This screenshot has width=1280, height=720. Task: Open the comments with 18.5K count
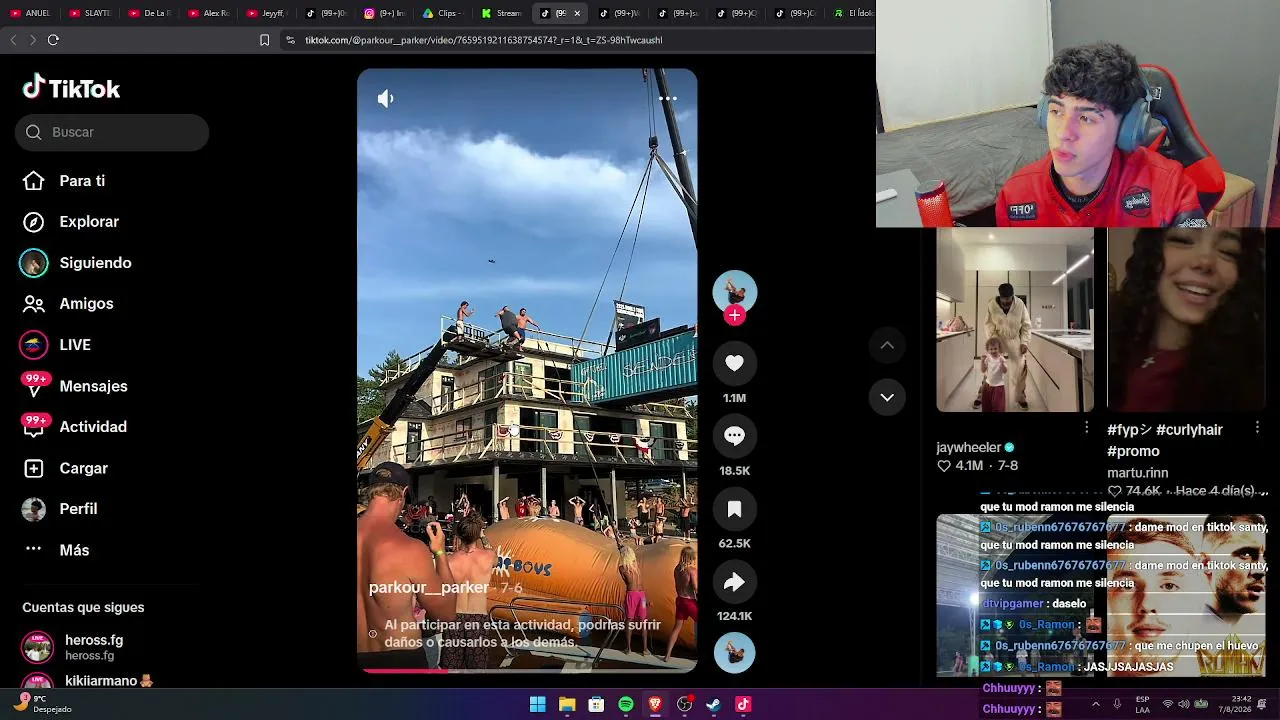click(734, 436)
